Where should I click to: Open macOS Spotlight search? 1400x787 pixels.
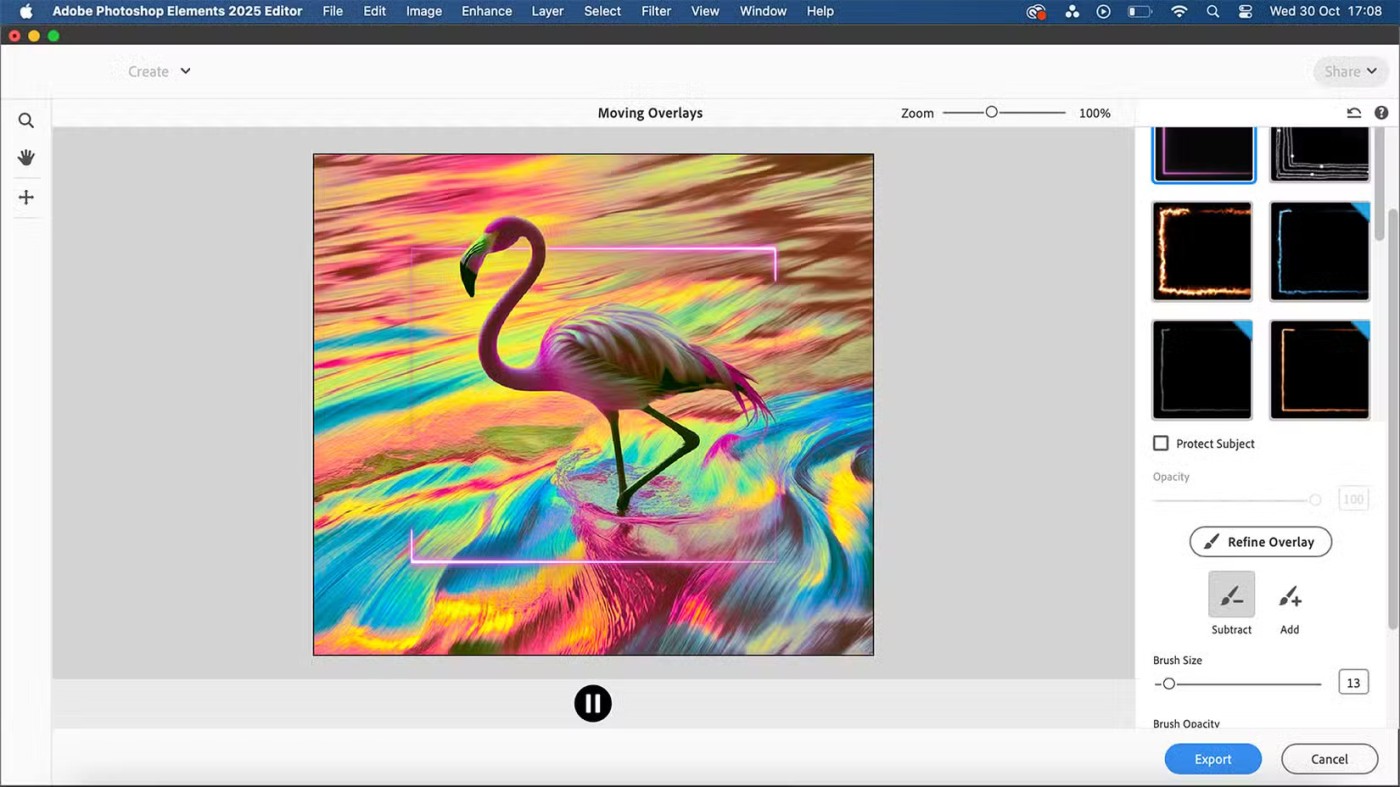pos(1213,12)
